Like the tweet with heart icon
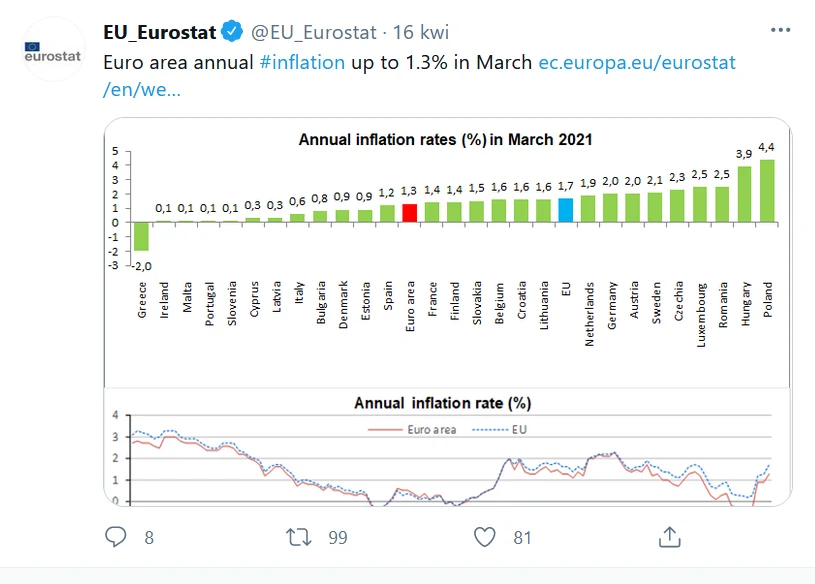 tap(485, 537)
